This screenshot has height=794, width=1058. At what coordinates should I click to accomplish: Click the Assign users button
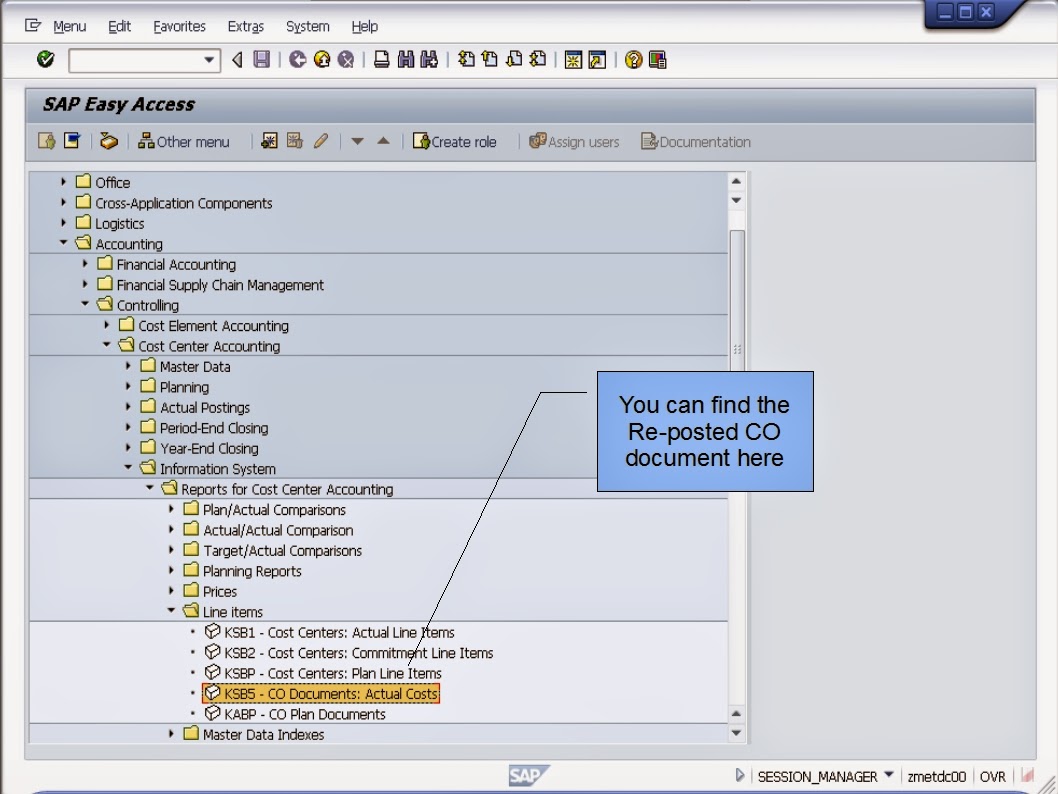[x=574, y=142]
